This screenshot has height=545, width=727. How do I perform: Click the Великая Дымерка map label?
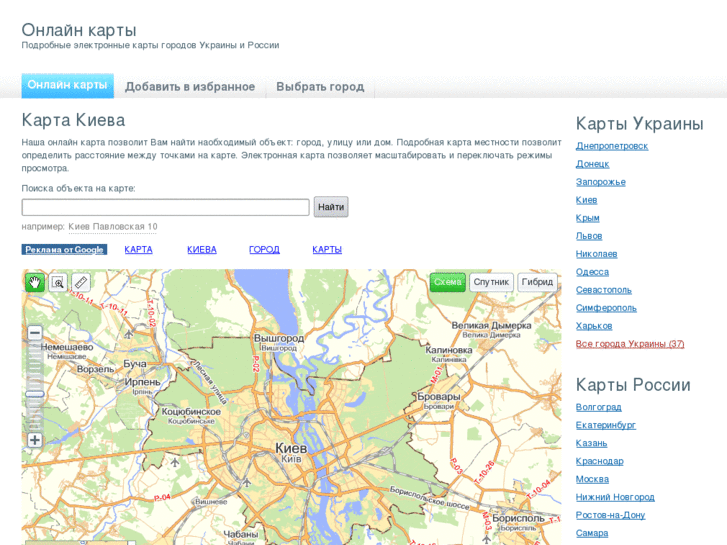(491, 326)
